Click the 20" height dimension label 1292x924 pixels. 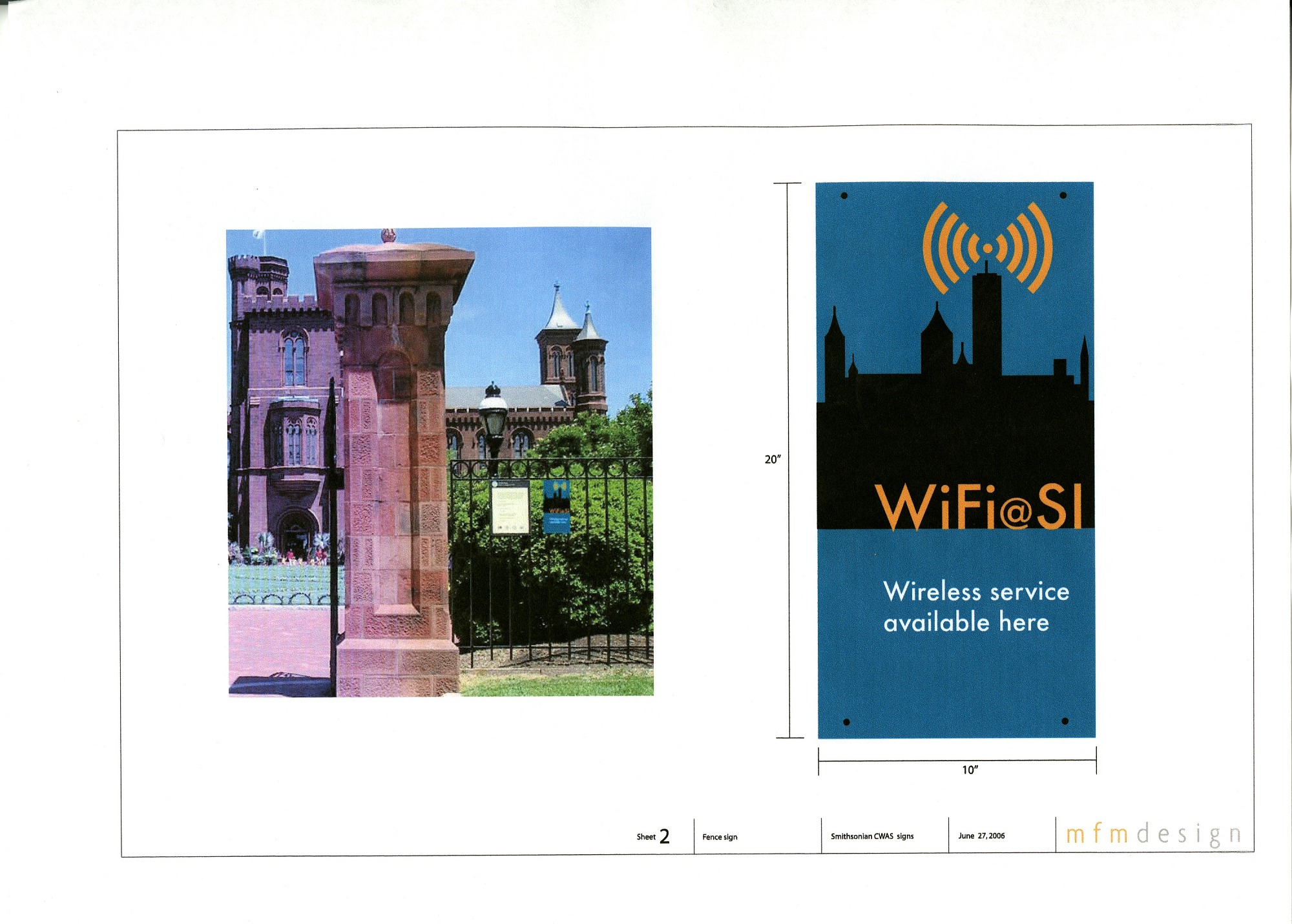click(772, 459)
